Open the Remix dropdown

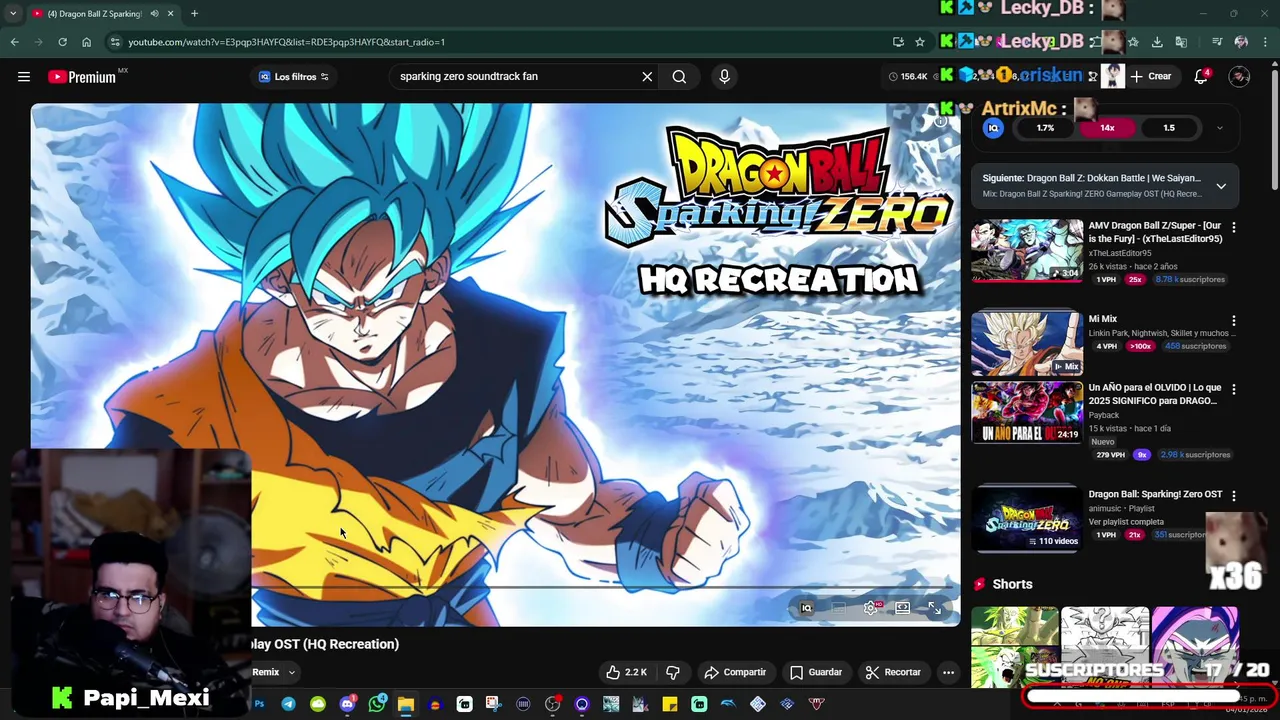click(x=274, y=672)
